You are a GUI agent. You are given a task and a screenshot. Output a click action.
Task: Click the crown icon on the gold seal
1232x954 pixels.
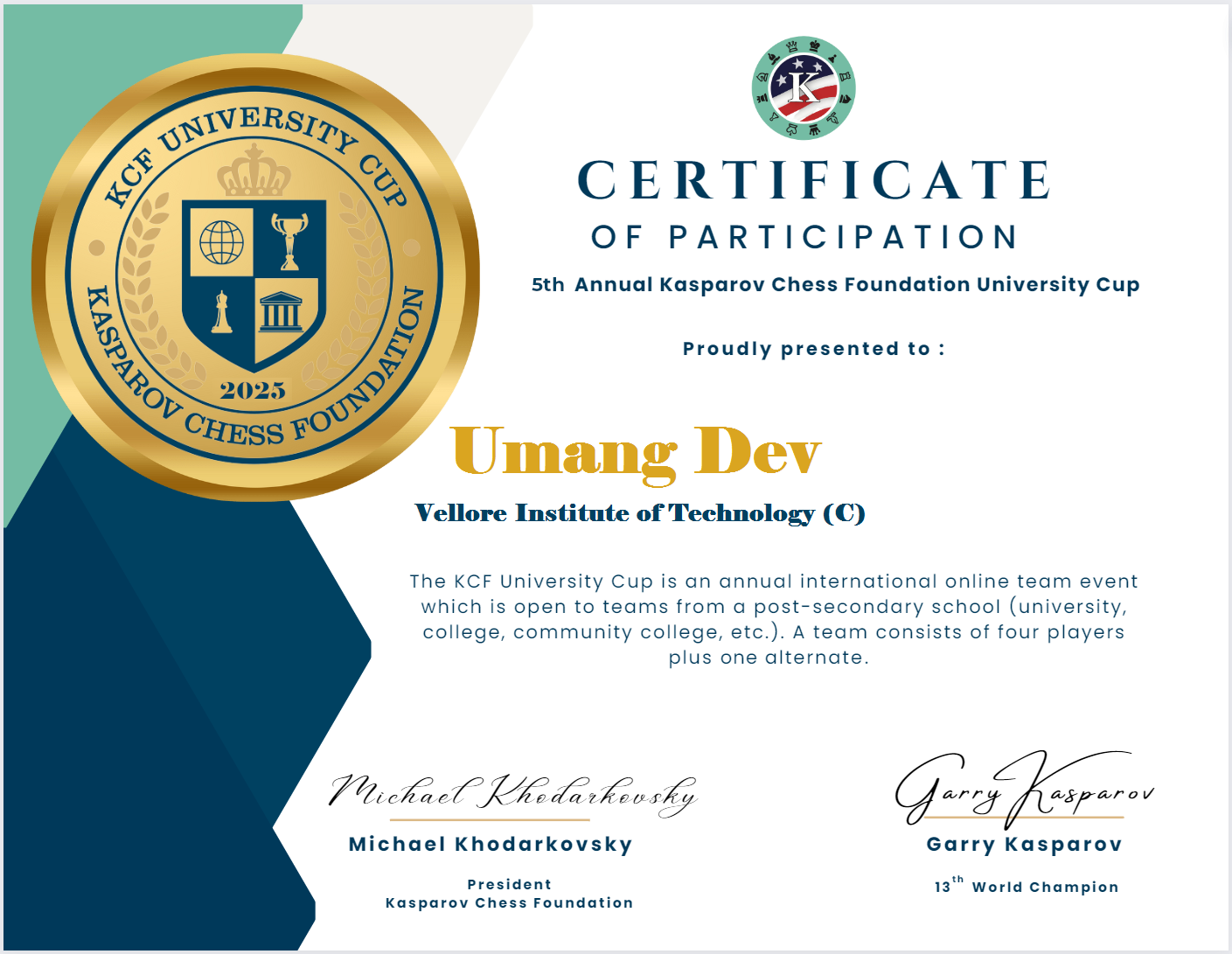coord(254,171)
